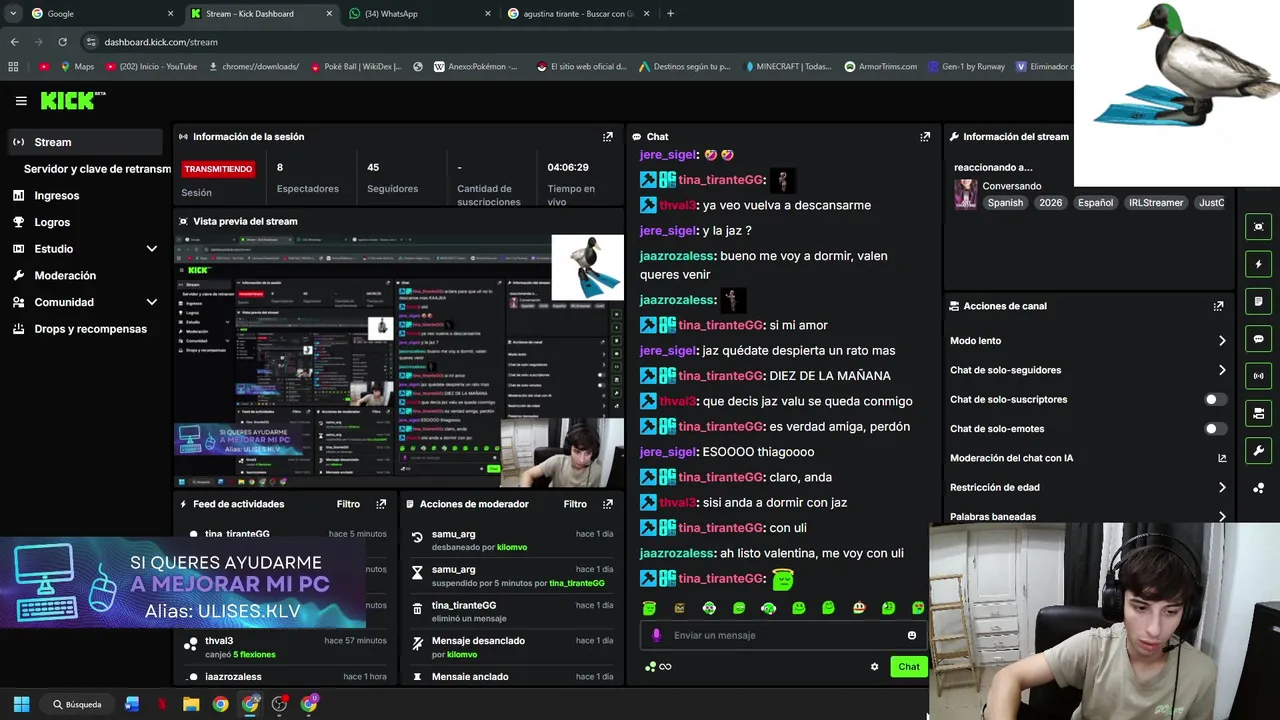Insert the headphones green emote
This screenshot has height=720, width=1280.
coord(768,608)
